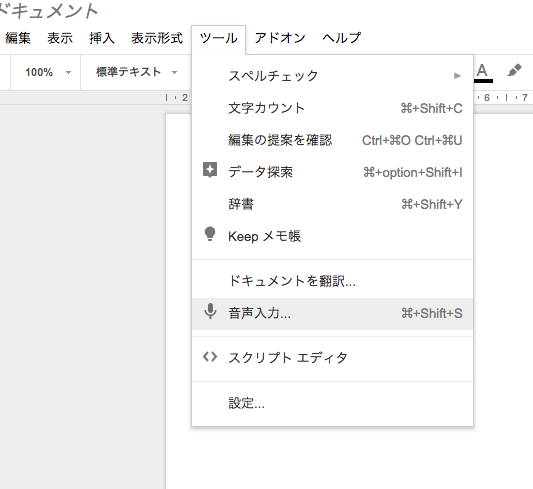Click the plus icon beside データ探索
The width and height of the screenshot is (533, 489).
tap(210, 170)
